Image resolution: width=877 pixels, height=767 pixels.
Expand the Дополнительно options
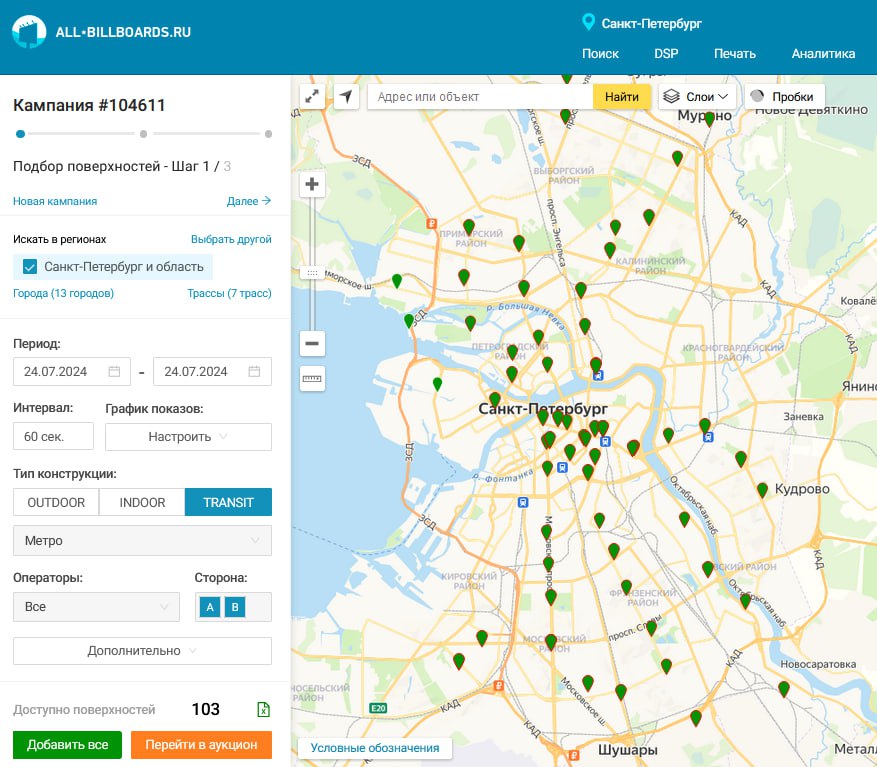pyautogui.click(x=143, y=651)
